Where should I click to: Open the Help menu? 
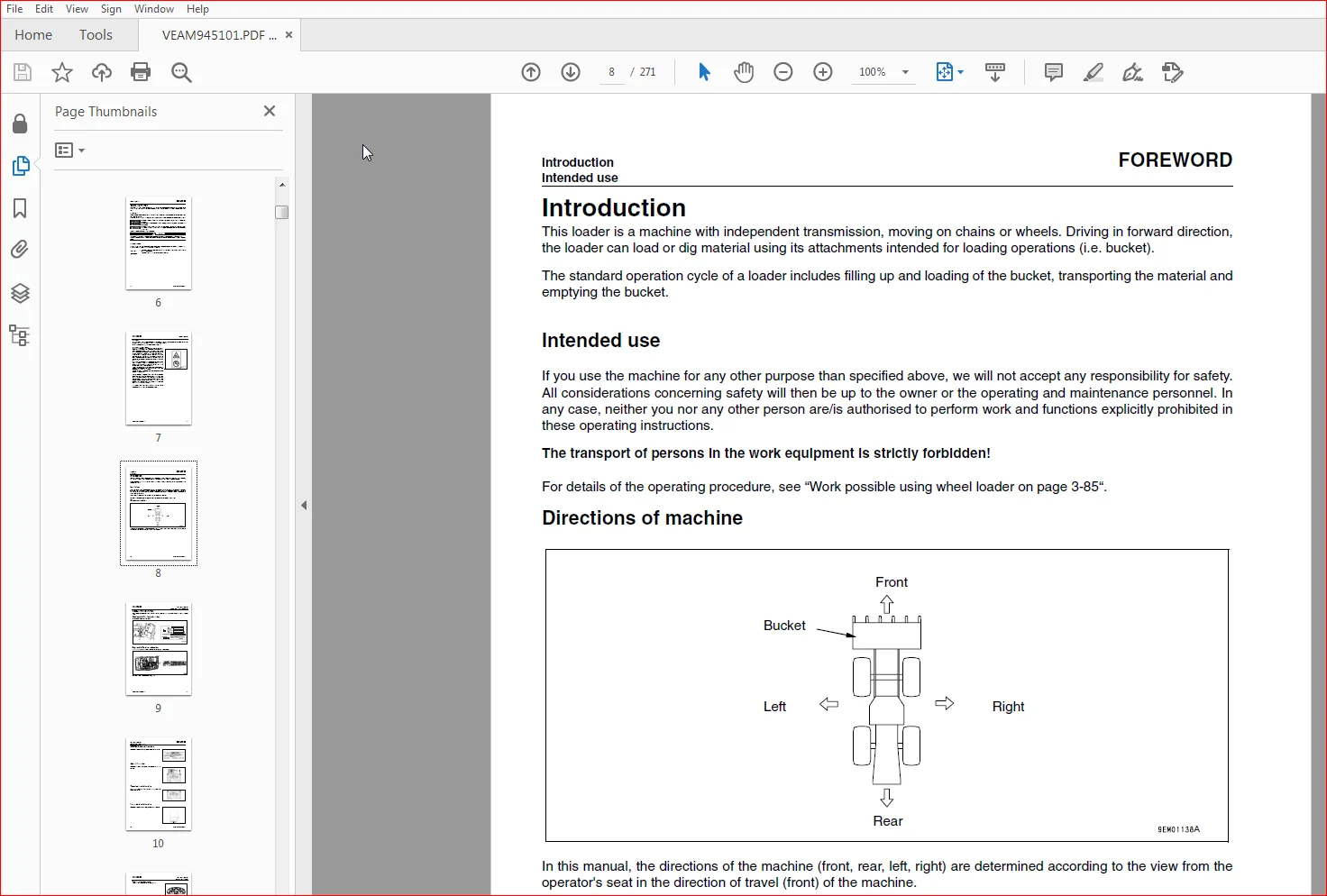click(197, 9)
